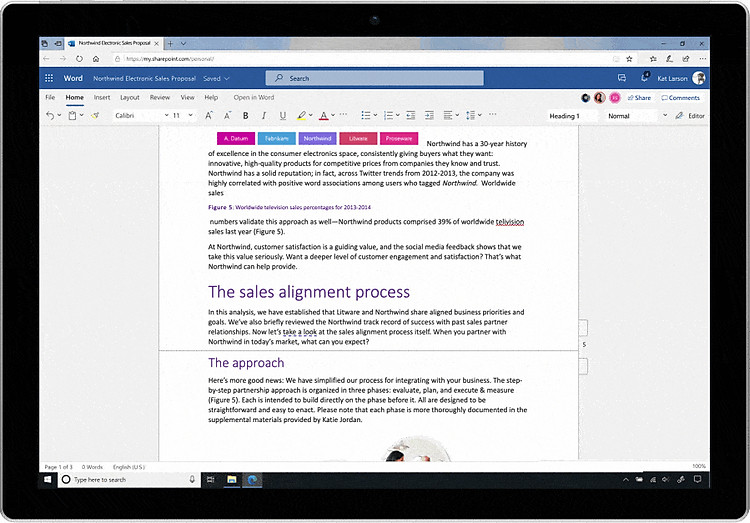Pick the red font color swatch button
This screenshot has width=750, height=523.
pyautogui.click(x=324, y=115)
